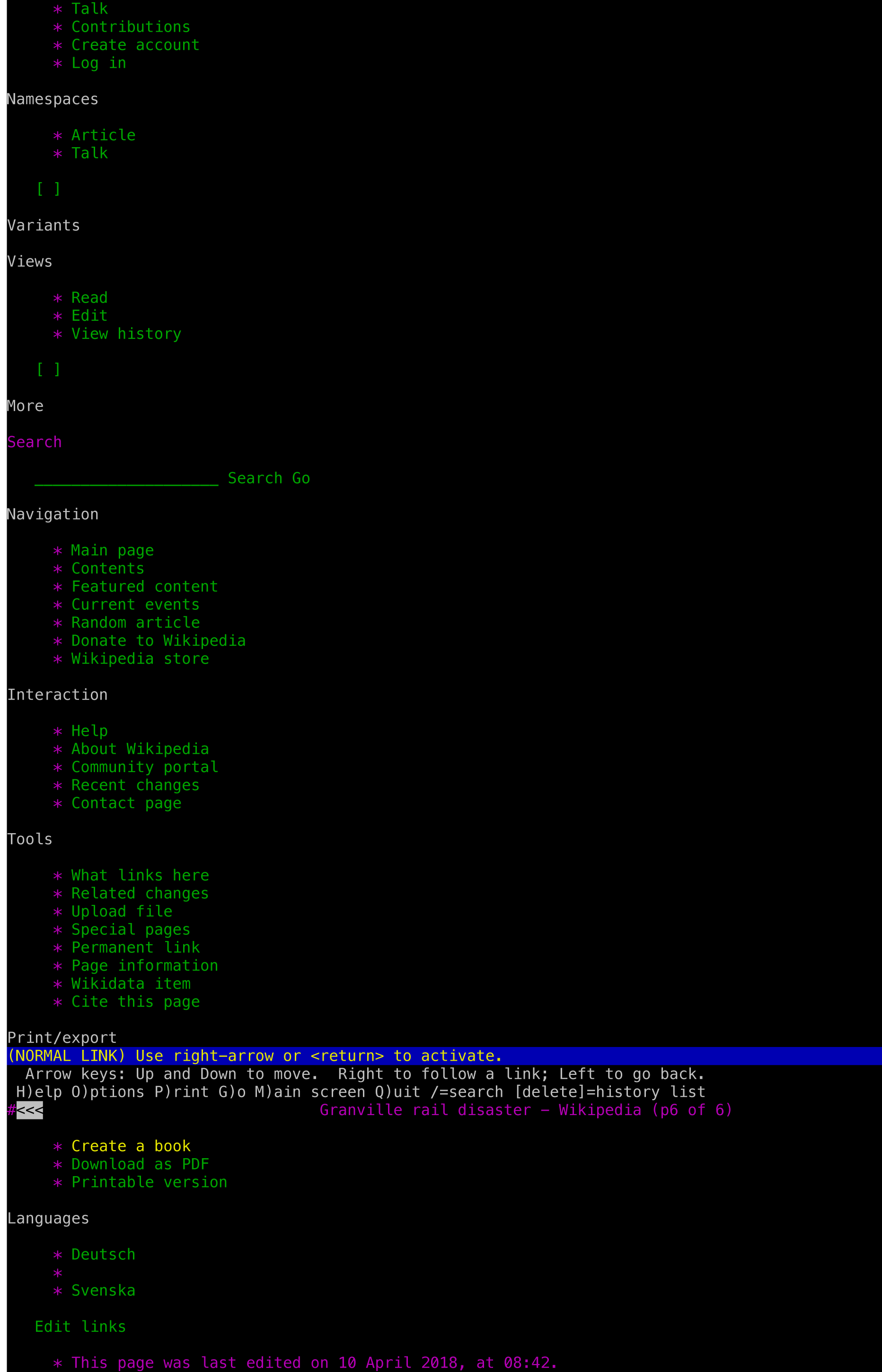The width and height of the screenshot is (882, 1372).
Task: Click the Search heading in magenta
Action: tap(35, 442)
